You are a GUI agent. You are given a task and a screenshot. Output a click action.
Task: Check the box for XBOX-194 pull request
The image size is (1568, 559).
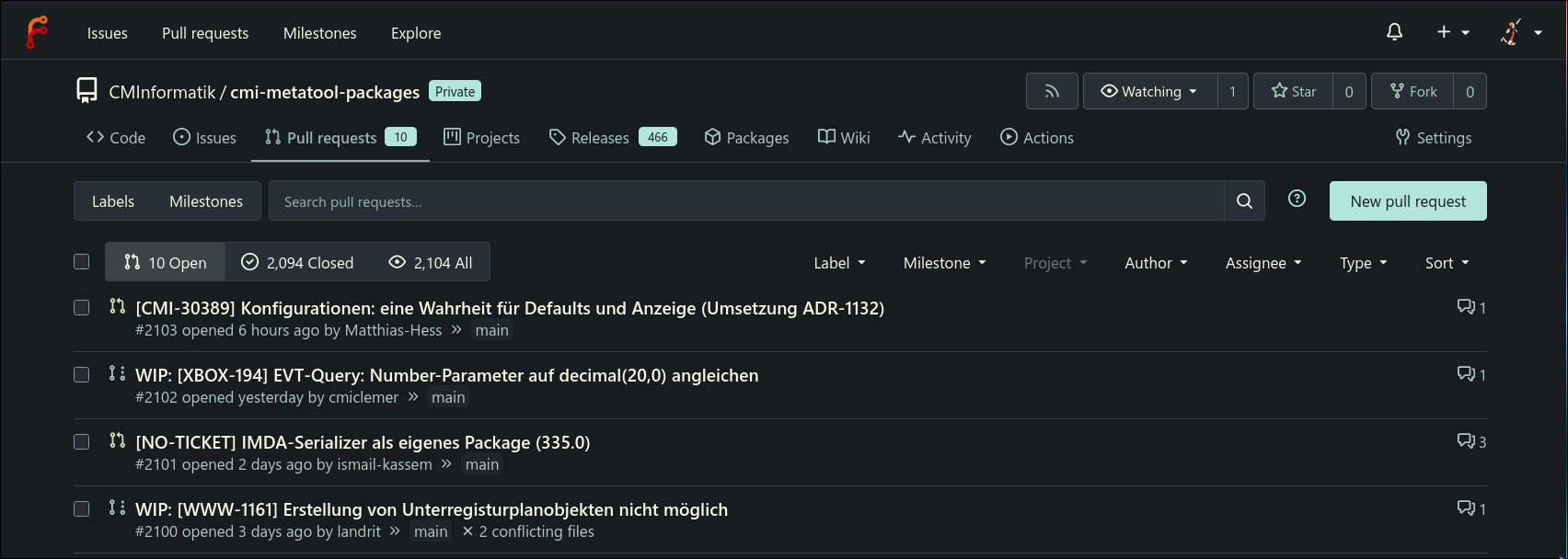82,374
